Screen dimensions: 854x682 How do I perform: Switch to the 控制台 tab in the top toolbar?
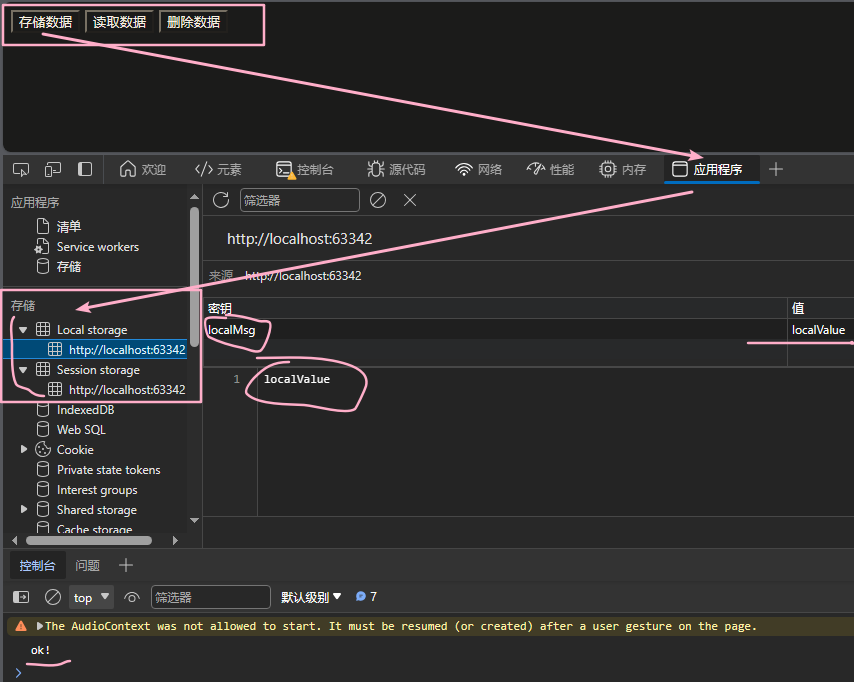[x=304, y=169]
